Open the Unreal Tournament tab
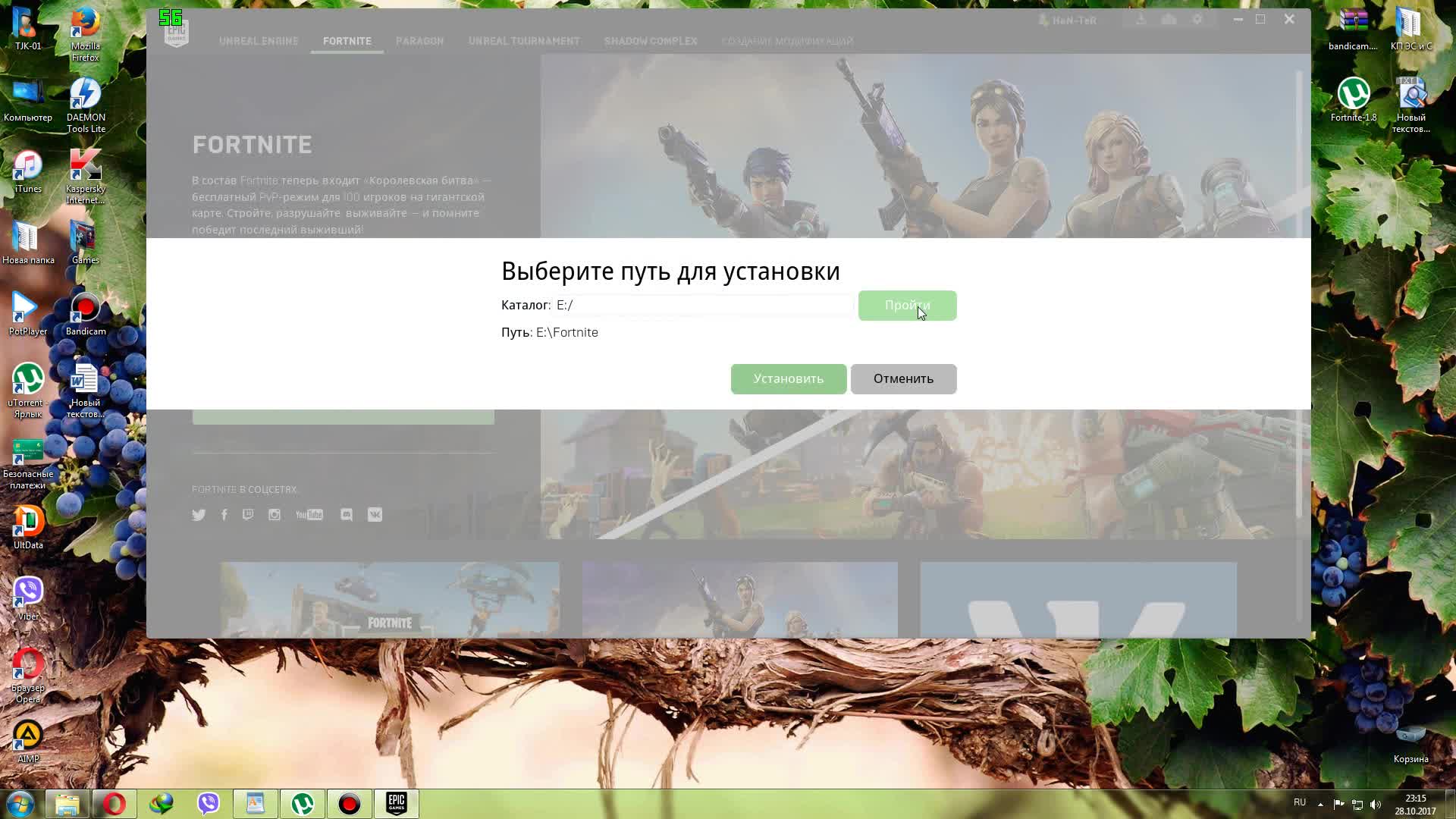1456x819 pixels. (x=524, y=41)
